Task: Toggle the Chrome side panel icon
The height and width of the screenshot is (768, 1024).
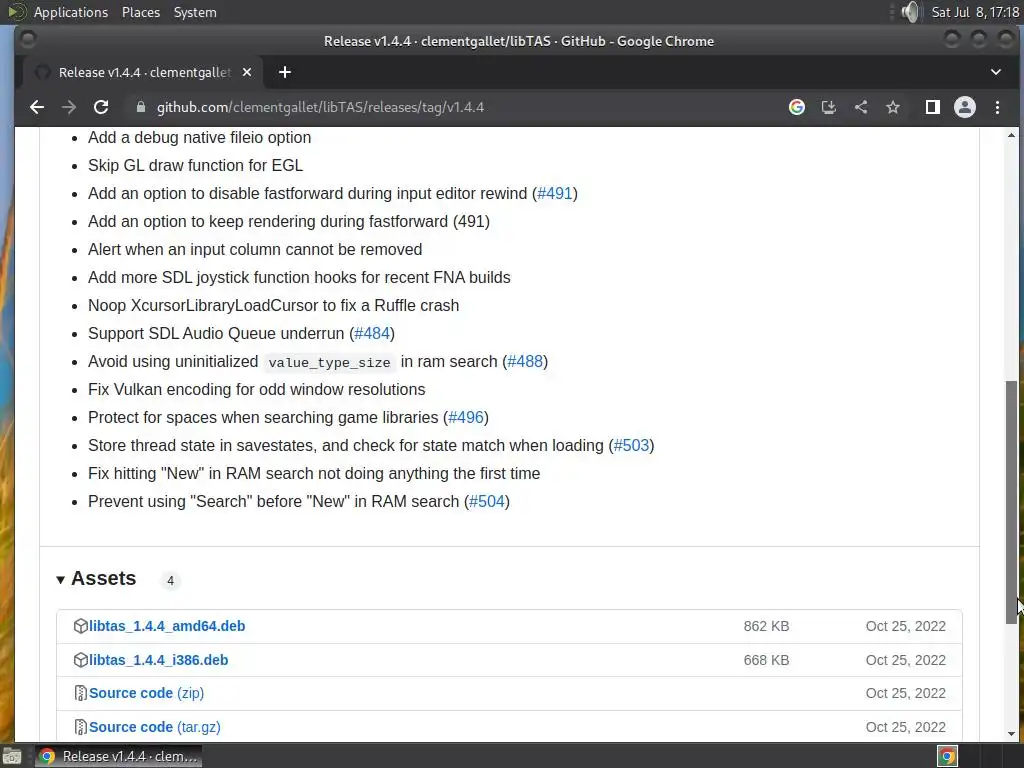Action: [x=933, y=107]
